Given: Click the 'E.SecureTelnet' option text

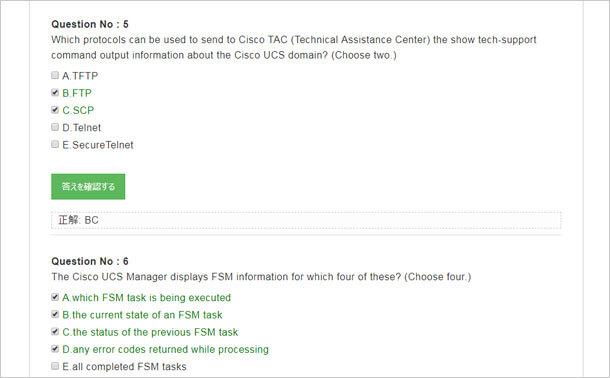Looking at the screenshot, I should pos(98,145).
